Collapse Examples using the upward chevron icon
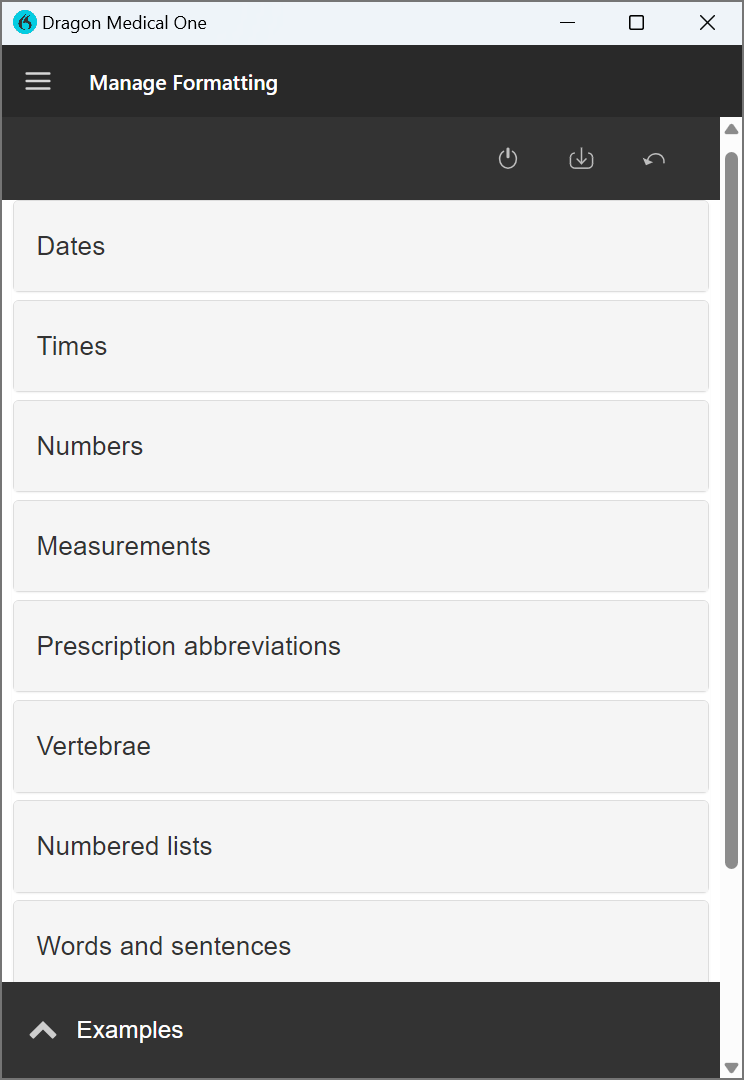The height and width of the screenshot is (1080, 744). pyautogui.click(x=42, y=1029)
